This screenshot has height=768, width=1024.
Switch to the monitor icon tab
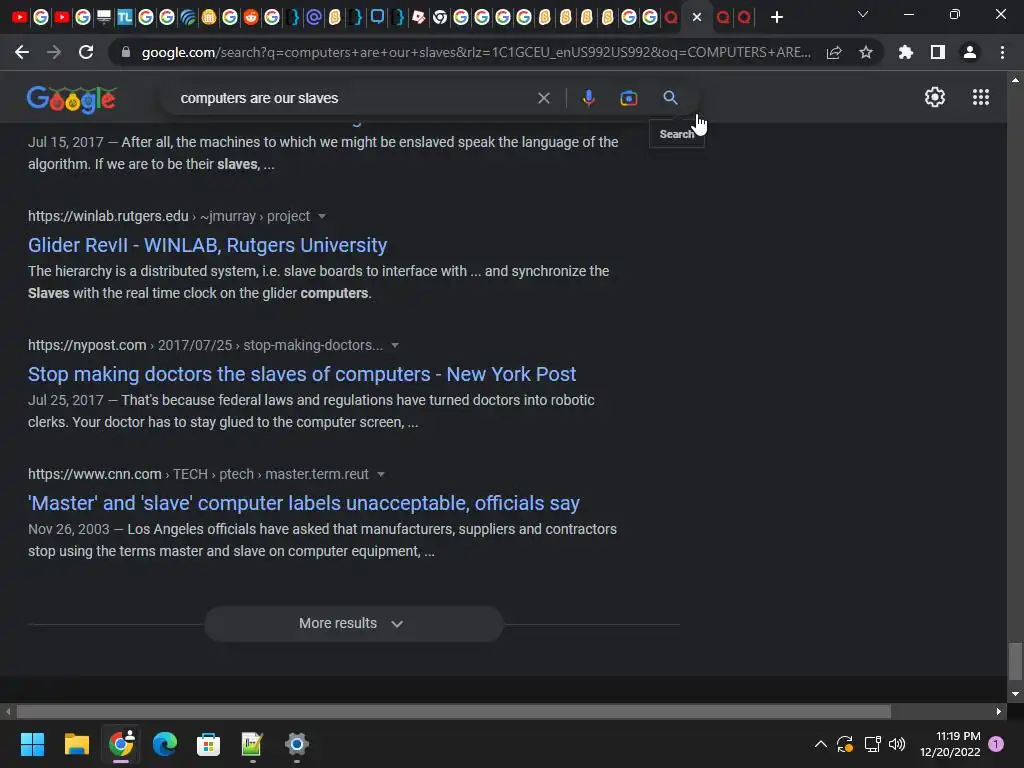104,17
